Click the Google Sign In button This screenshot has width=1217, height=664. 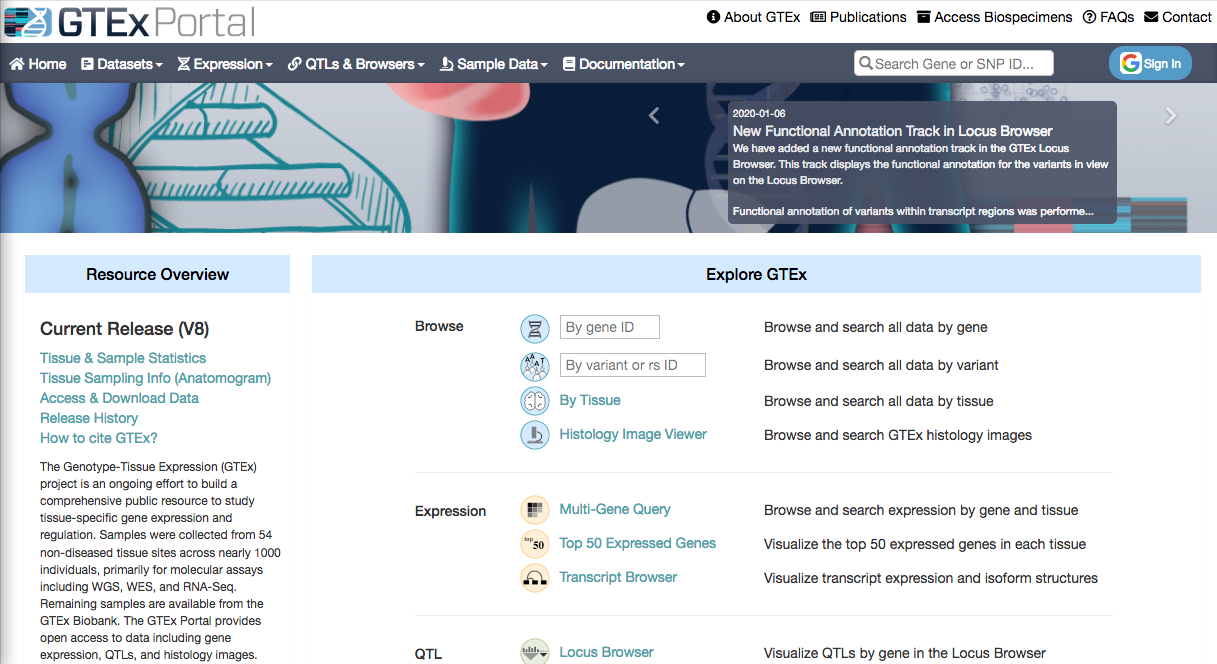pyautogui.click(x=1150, y=64)
